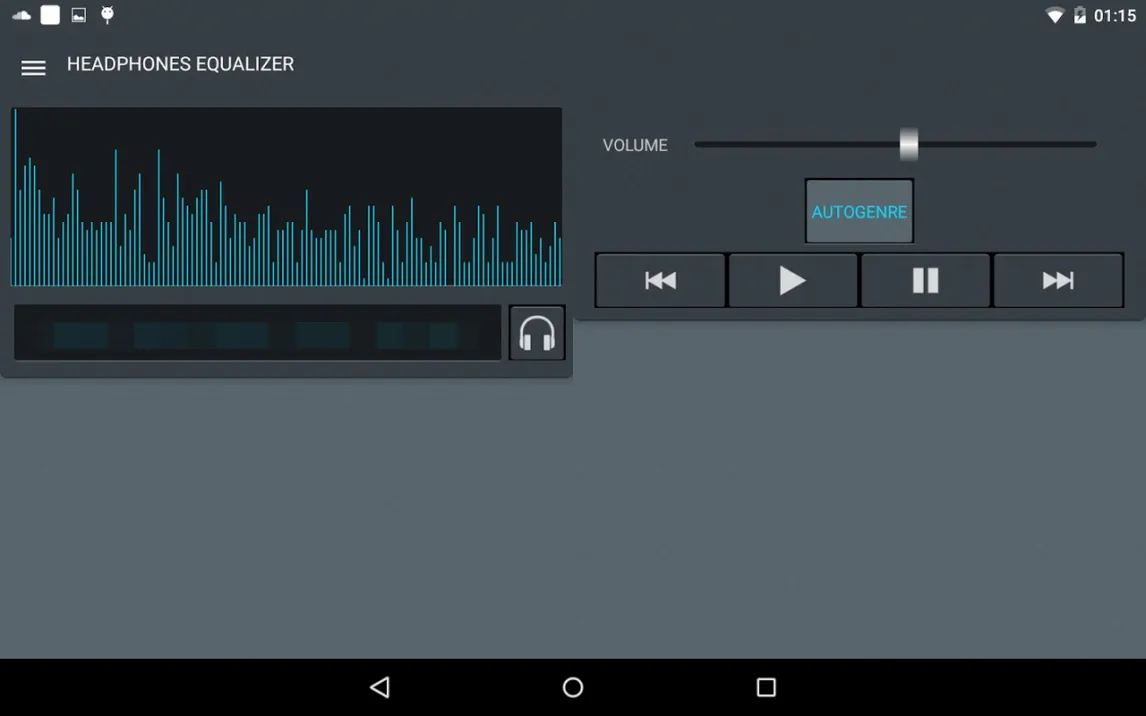The height and width of the screenshot is (716, 1146).
Task: Click the volume slider thumb
Action: pyautogui.click(x=908, y=144)
